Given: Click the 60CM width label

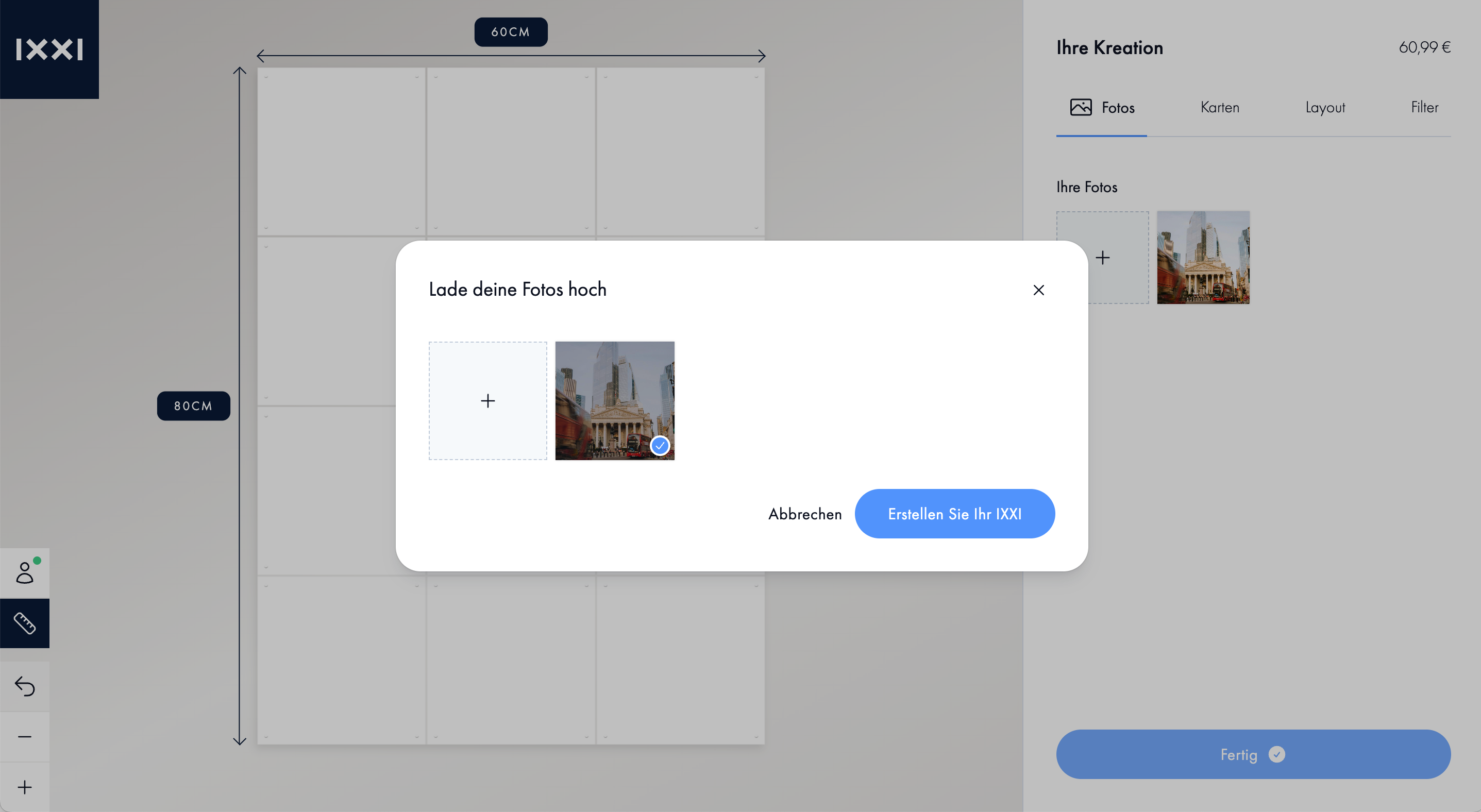Looking at the screenshot, I should (511, 32).
